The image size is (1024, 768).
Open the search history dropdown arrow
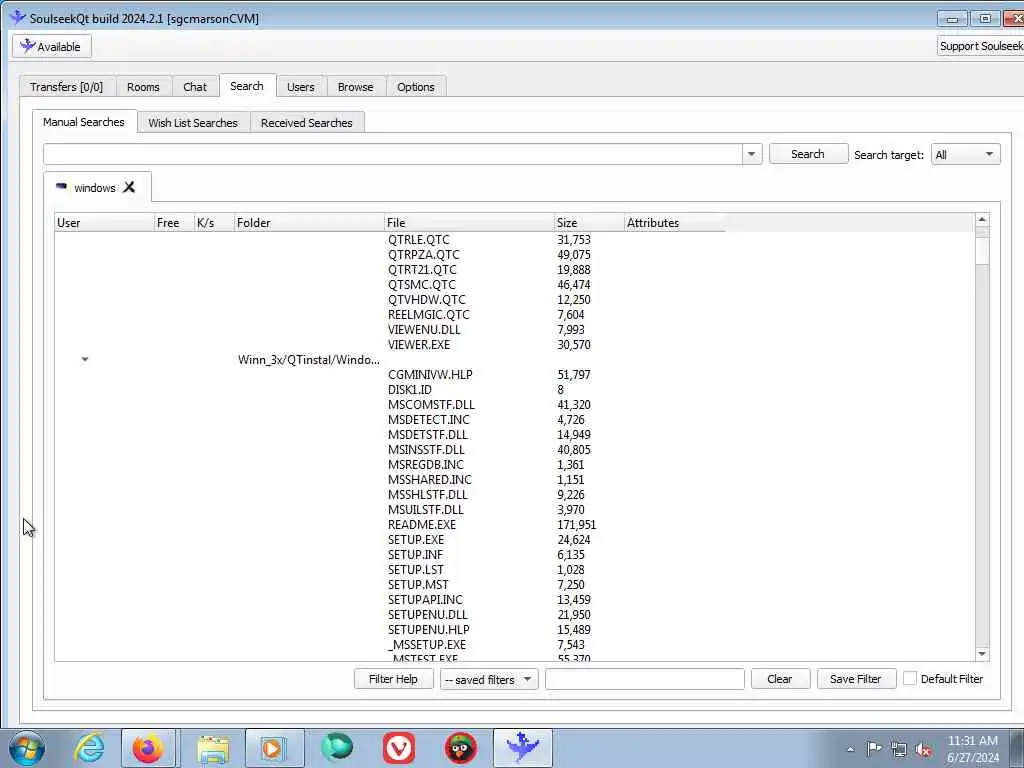tap(751, 154)
